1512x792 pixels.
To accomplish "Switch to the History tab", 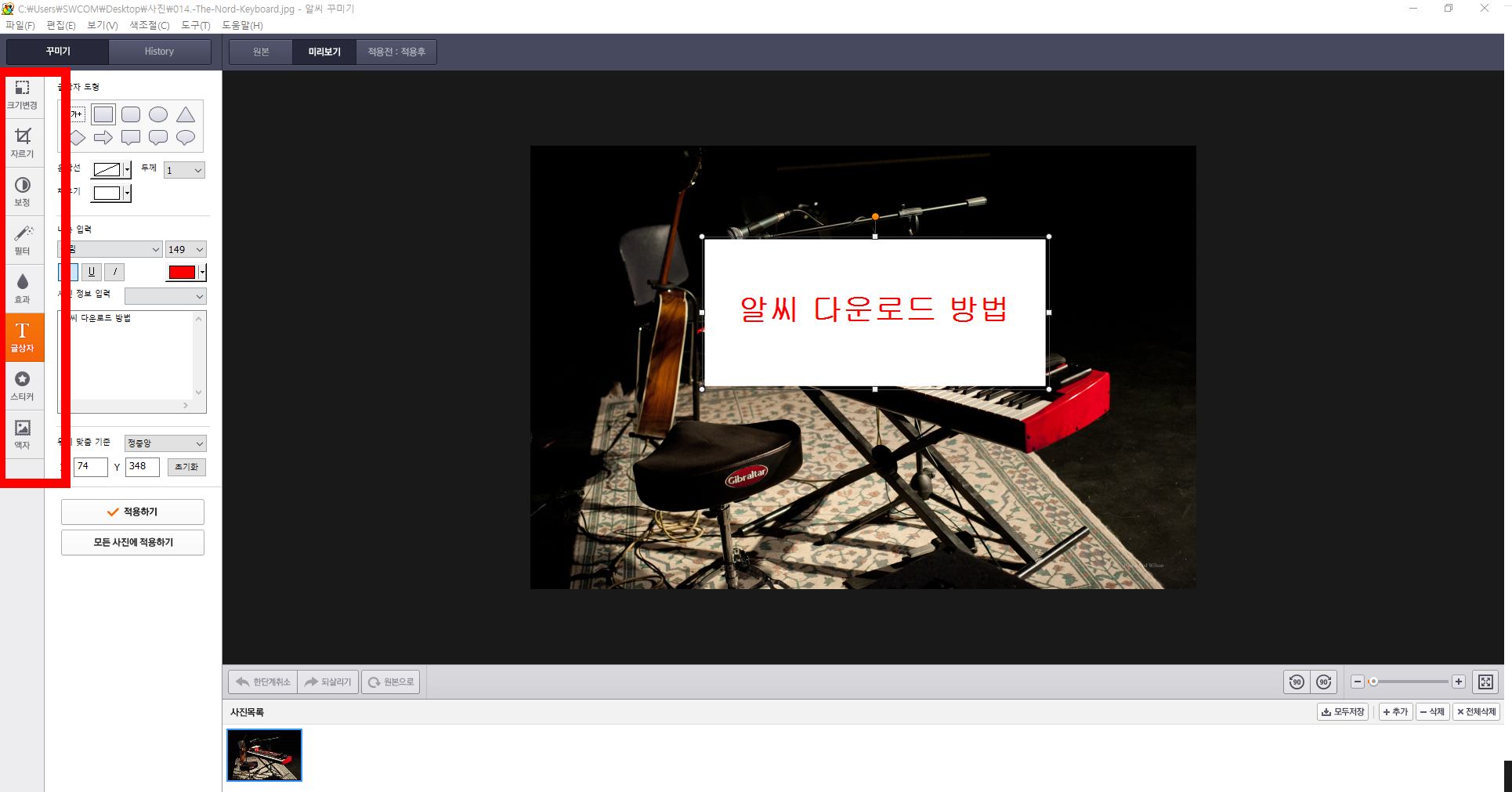I will tap(160, 51).
